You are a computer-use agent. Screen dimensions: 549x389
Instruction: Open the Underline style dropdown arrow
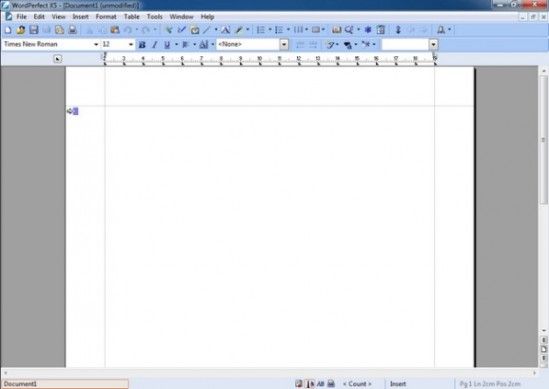tap(176, 44)
